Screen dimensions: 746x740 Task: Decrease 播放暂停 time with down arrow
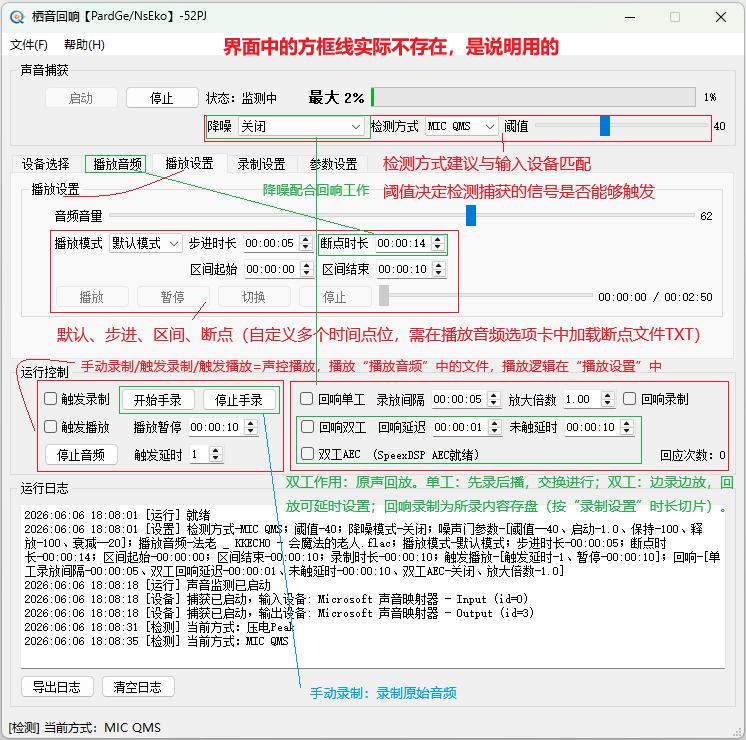point(250,431)
